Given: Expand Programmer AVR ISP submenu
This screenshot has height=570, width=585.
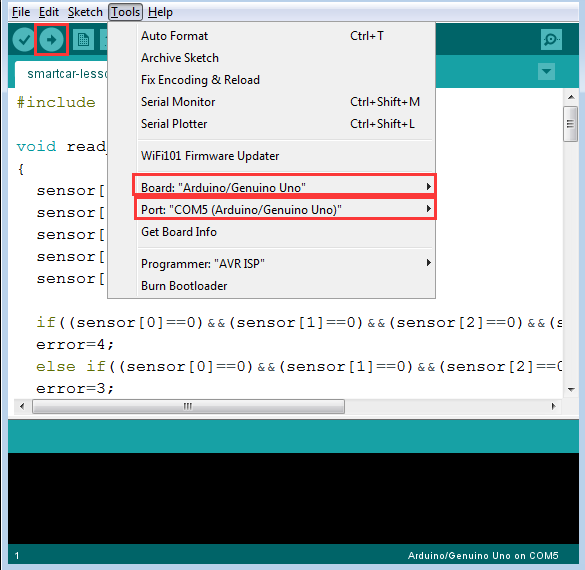Looking at the screenshot, I should coord(271,264).
